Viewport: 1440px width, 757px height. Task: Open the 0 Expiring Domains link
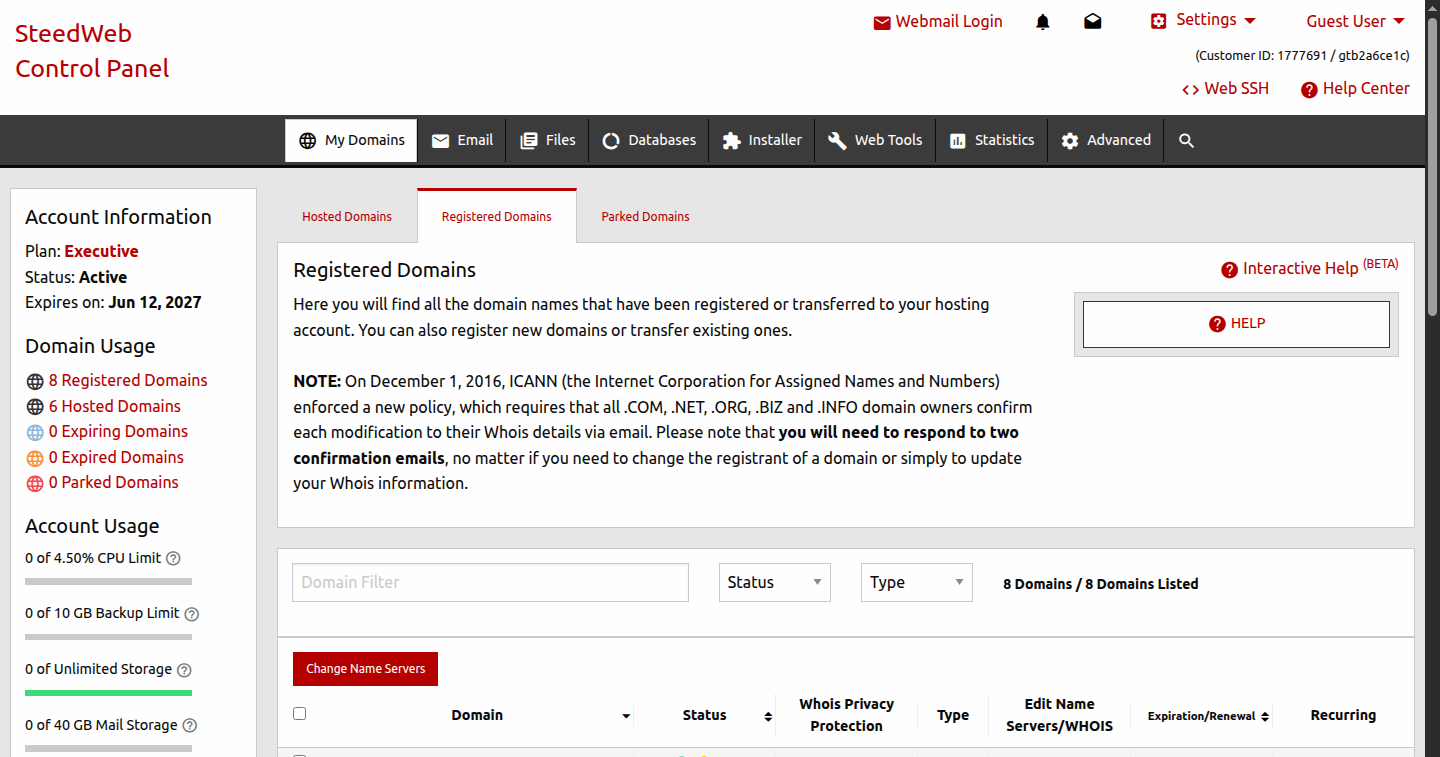(118, 431)
